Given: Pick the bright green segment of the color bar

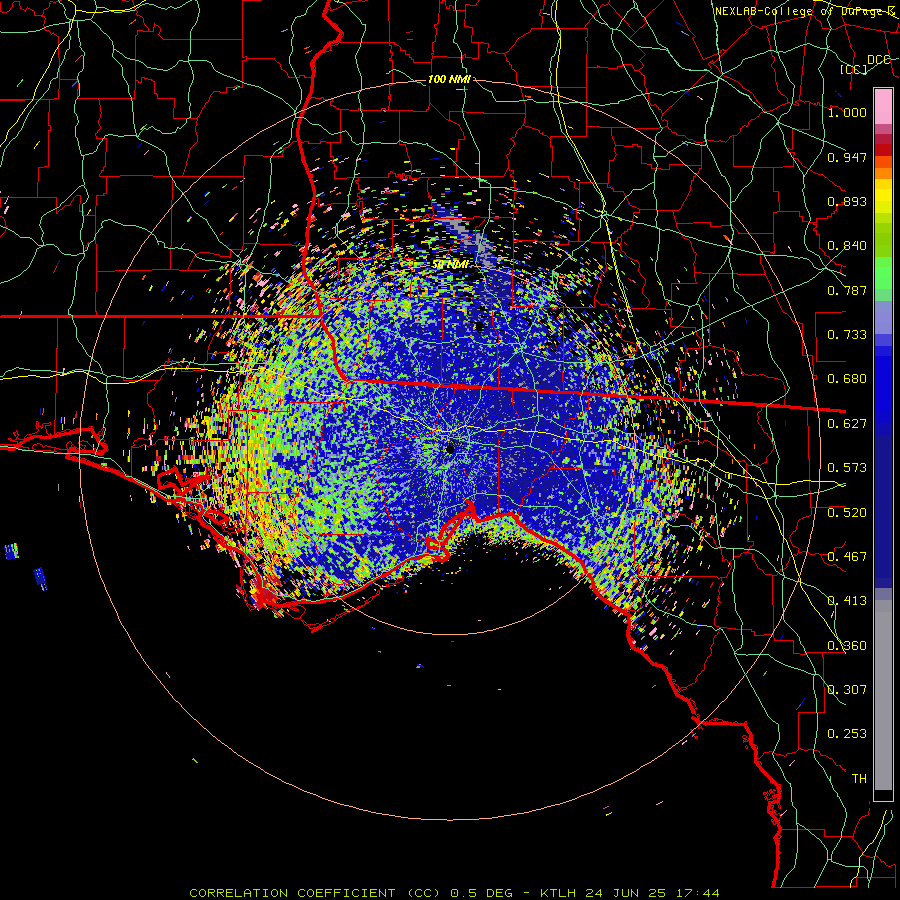Looking at the screenshot, I should (x=883, y=273).
